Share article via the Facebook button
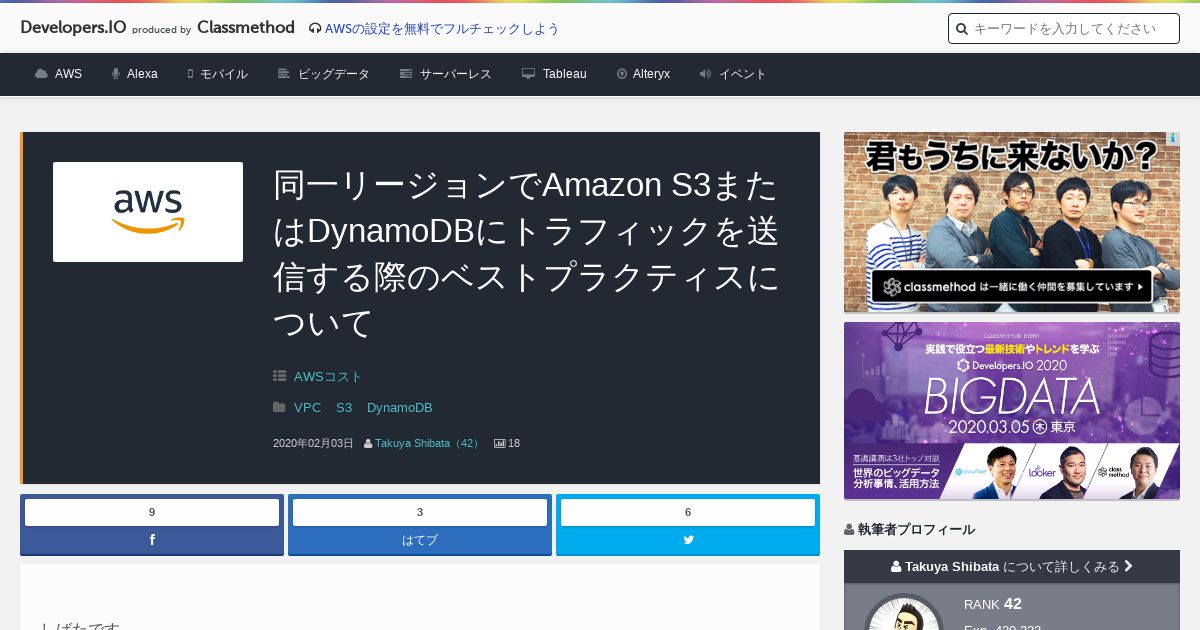The image size is (1200, 630). [x=152, y=540]
